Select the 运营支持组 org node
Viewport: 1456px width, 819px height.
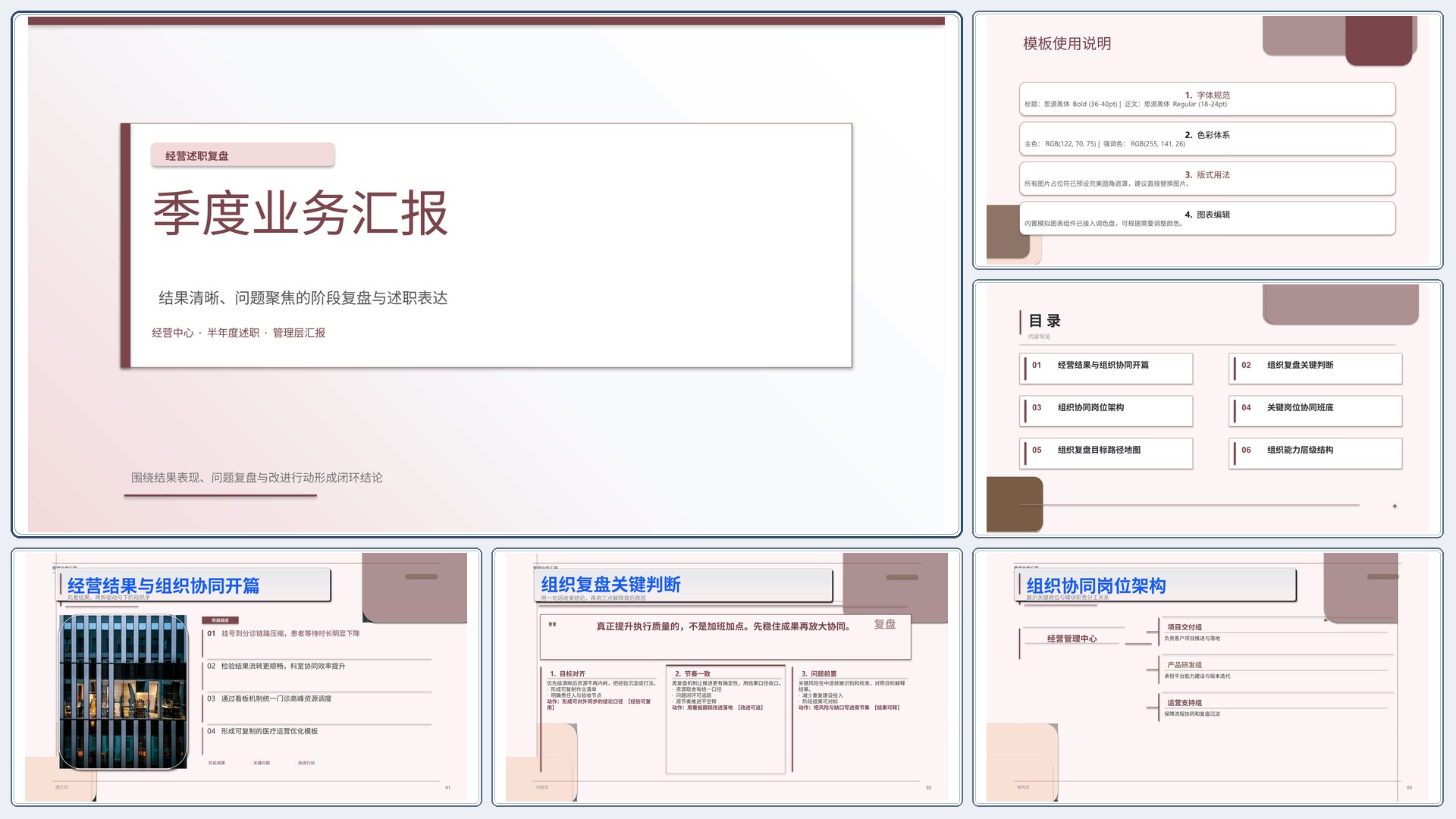1185,703
